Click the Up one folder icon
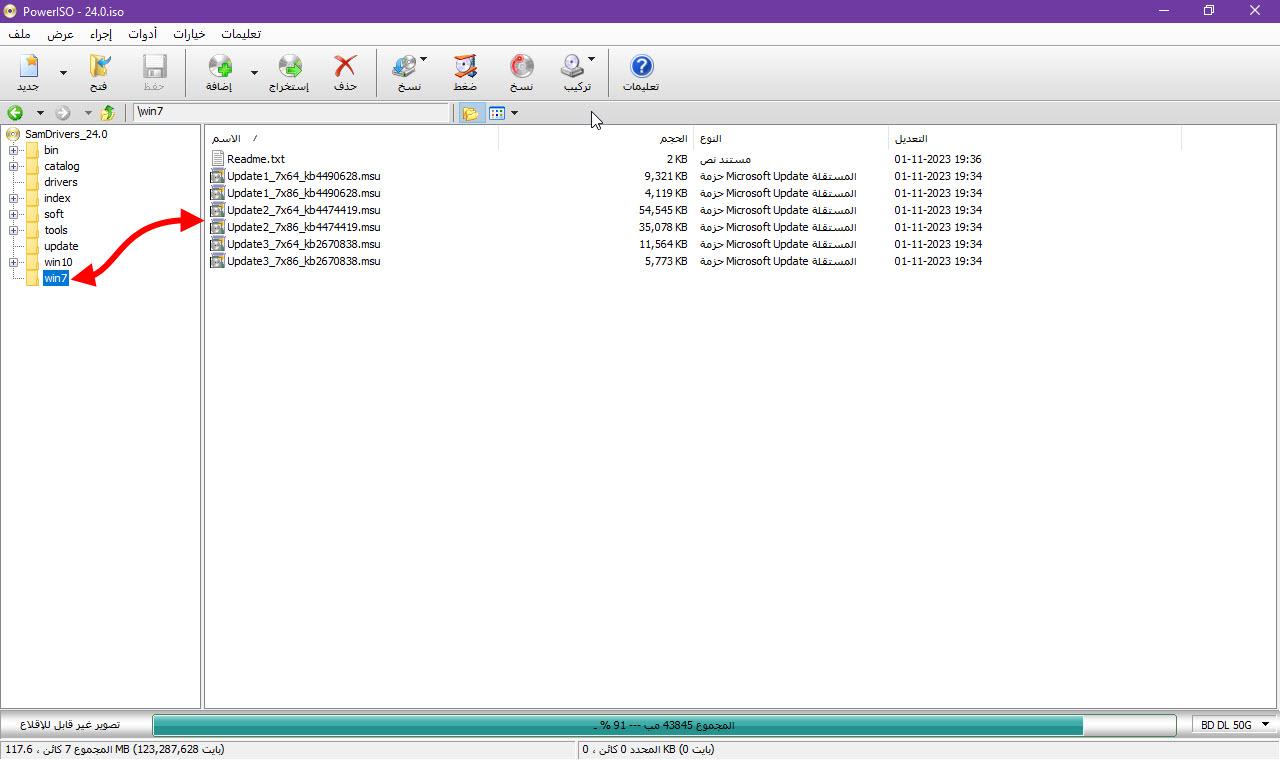 [x=107, y=113]
